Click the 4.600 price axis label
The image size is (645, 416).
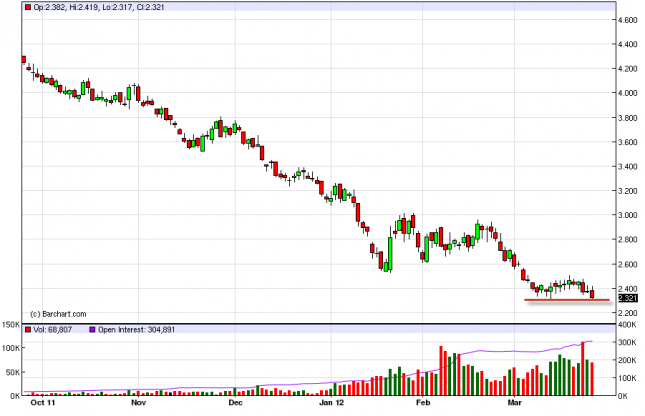pos(628,20)
